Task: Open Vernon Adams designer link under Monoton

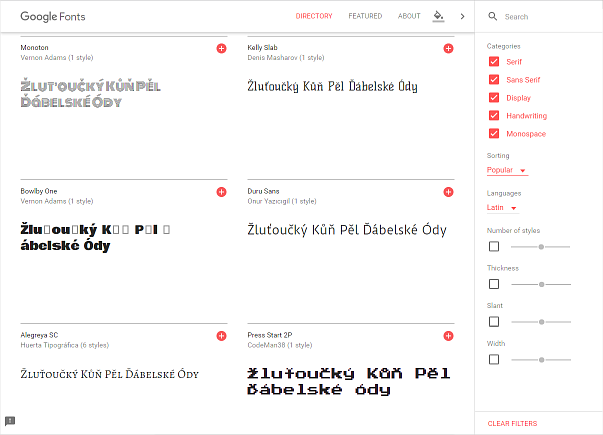Action: pos(43,58)
